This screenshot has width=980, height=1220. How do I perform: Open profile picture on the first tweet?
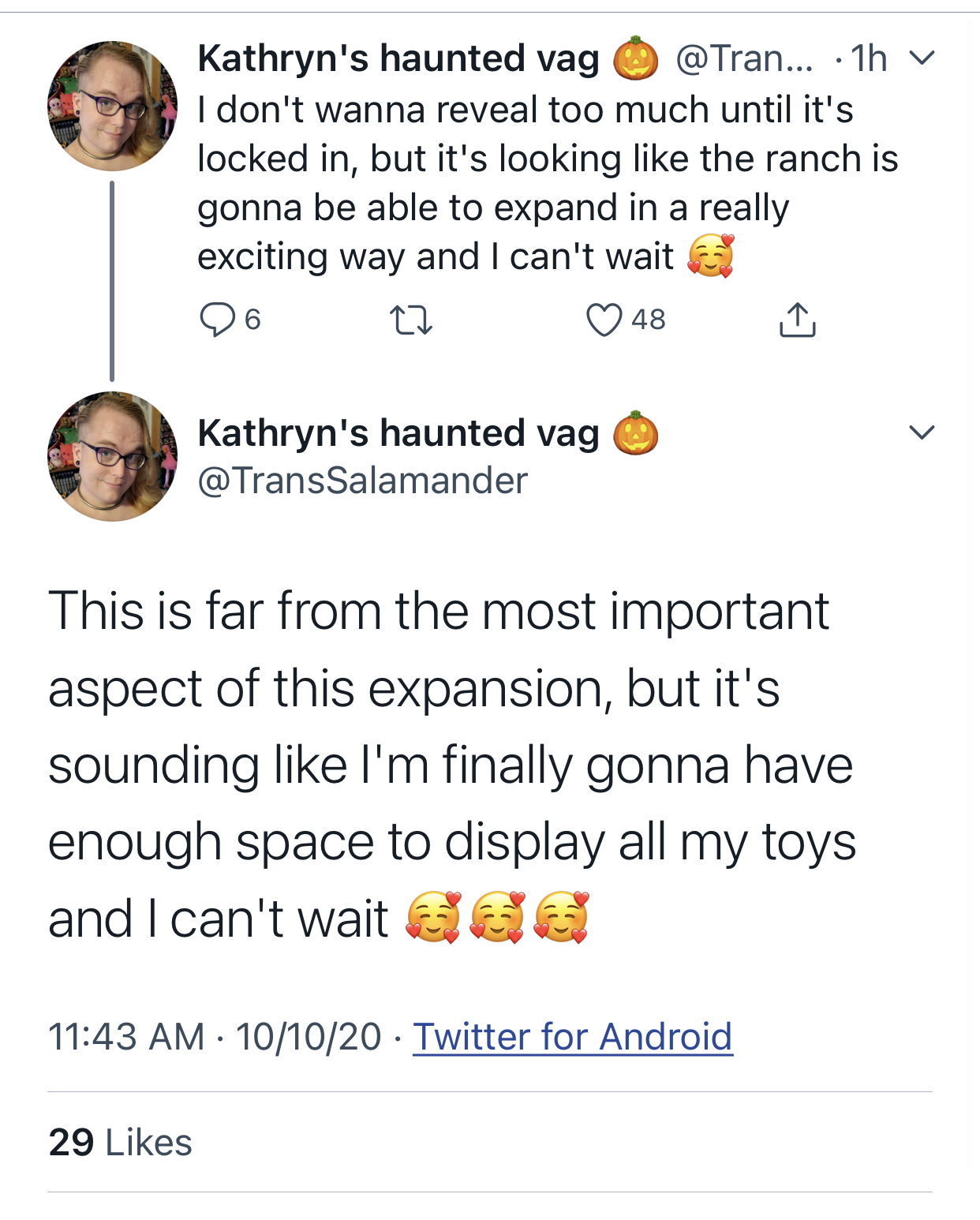[112, 106]
